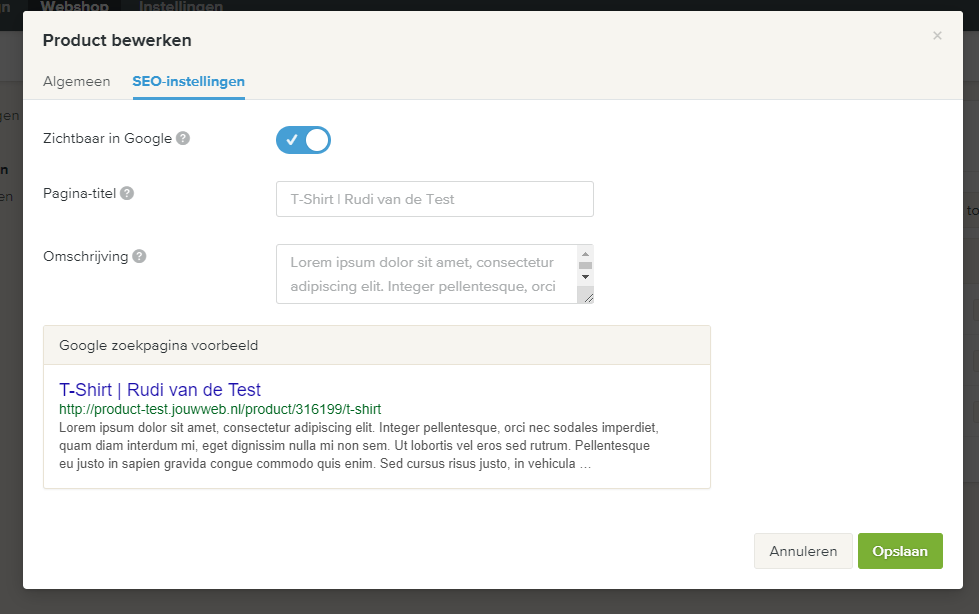Click inside the Pagina-titel input field
This screenshot has width=979, height=614.
[434, 198]
